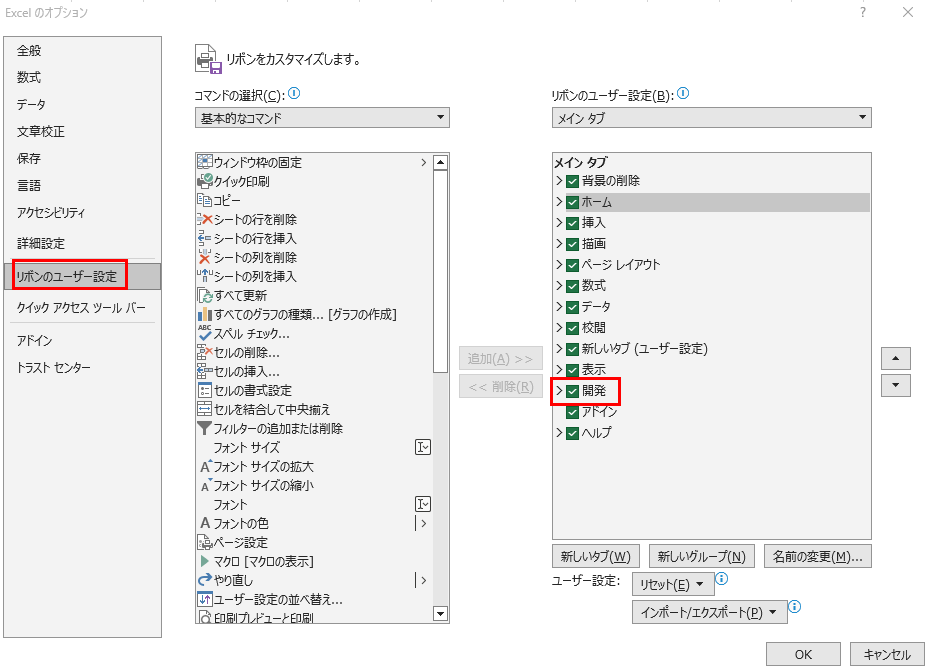Click the Freeze Panes (ウィンドウ枠の固定) icon
This screenshot has width=927, height=670.
click(x=205, y=162)
